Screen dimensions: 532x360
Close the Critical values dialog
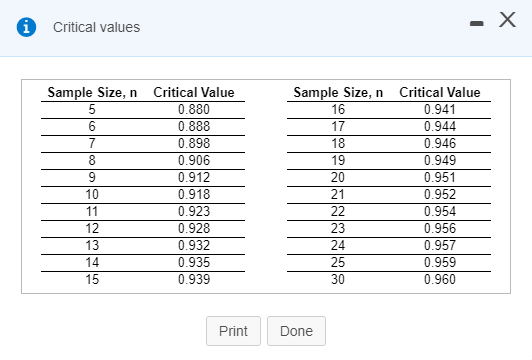tap(508, 20)
